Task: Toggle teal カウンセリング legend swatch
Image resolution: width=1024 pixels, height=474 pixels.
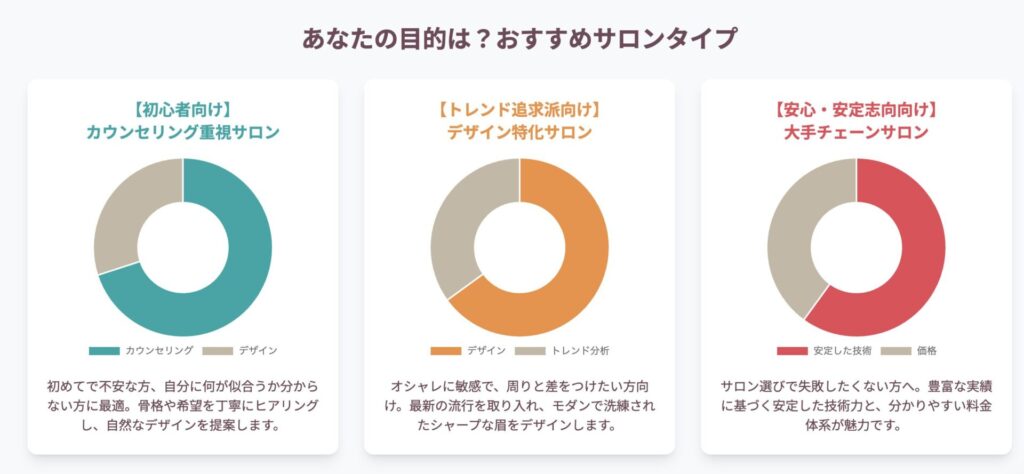Action: point(104,351)
